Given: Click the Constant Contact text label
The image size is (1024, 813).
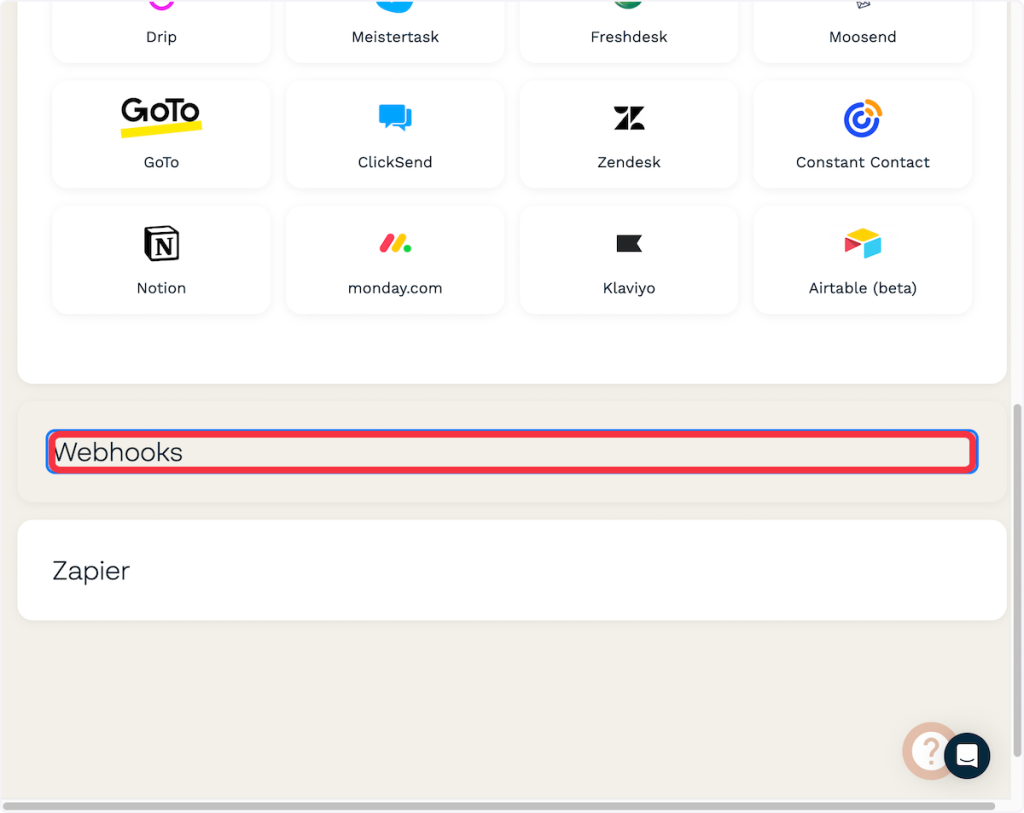Looking at the screenshot, I should (862, 162).
